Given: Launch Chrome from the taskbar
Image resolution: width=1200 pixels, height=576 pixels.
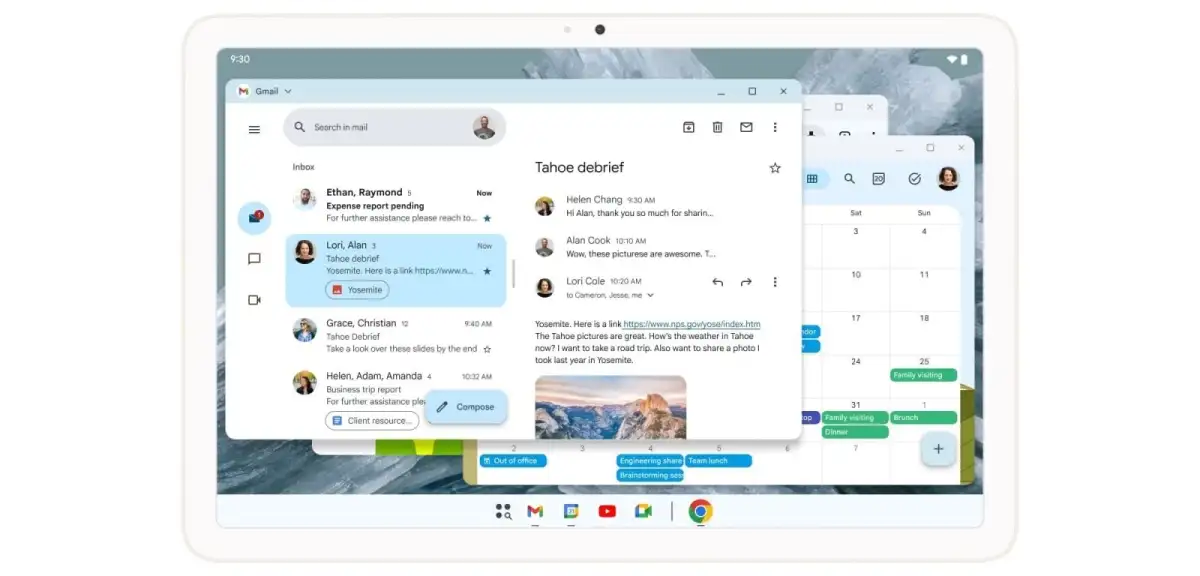Looking at the screenshot, I should point(700,512).
